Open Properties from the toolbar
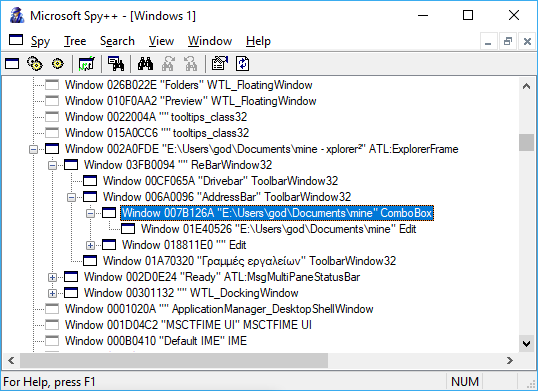Screen dimensions: 538x391 pos(220,64)
